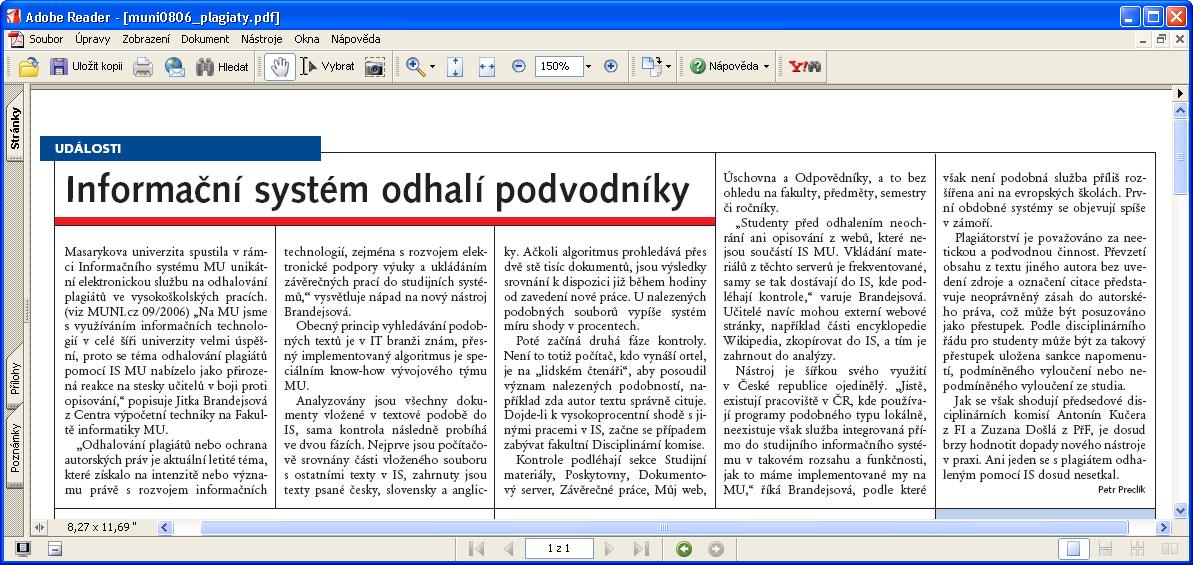Open the Dokument menu
This screenshot has height=565, width=1193.
point(205,40)
